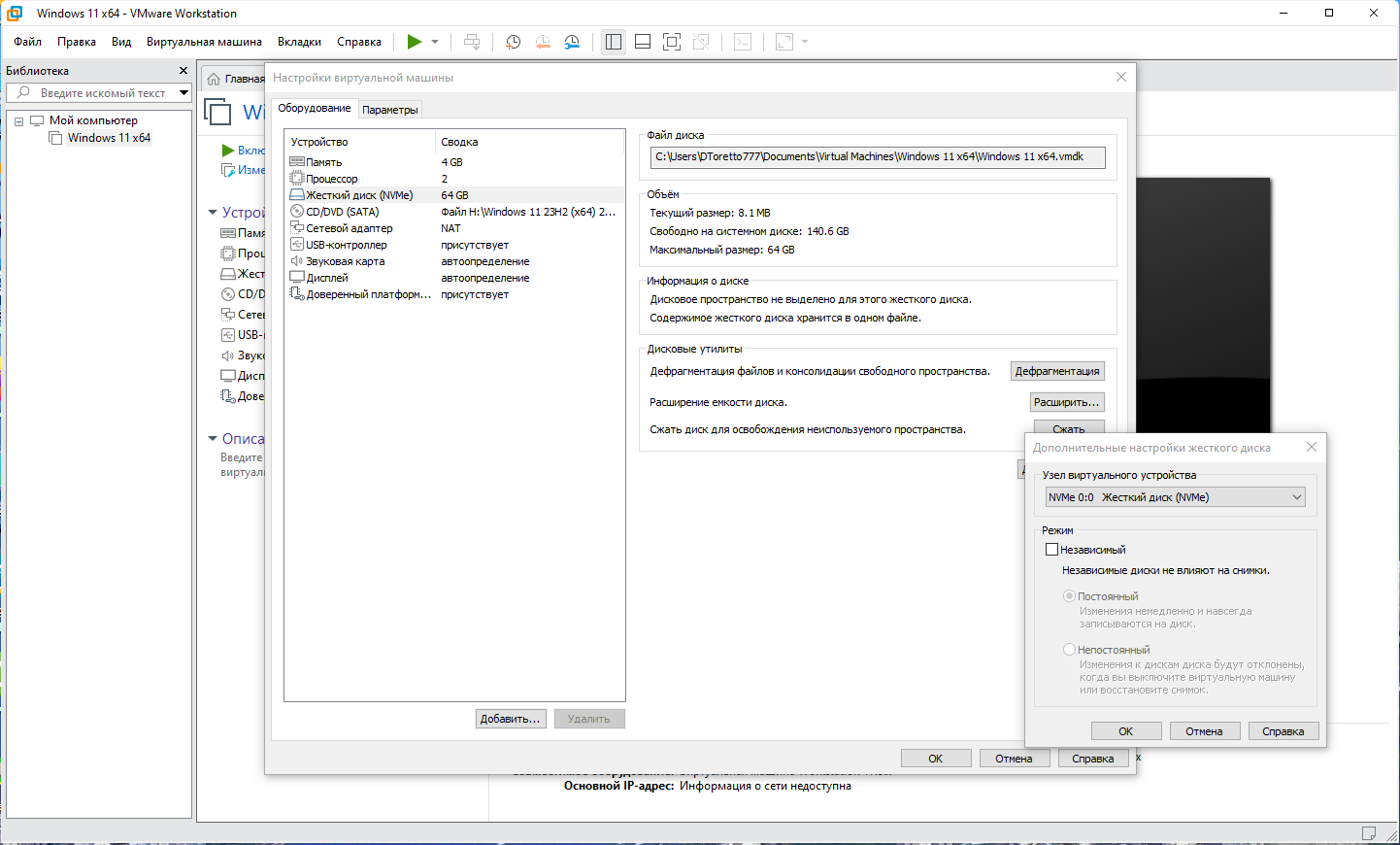The width and height of the screenshot is (1400, 845).
Task: Enable the Независимый checkbox
Action: coord(1051,550)
